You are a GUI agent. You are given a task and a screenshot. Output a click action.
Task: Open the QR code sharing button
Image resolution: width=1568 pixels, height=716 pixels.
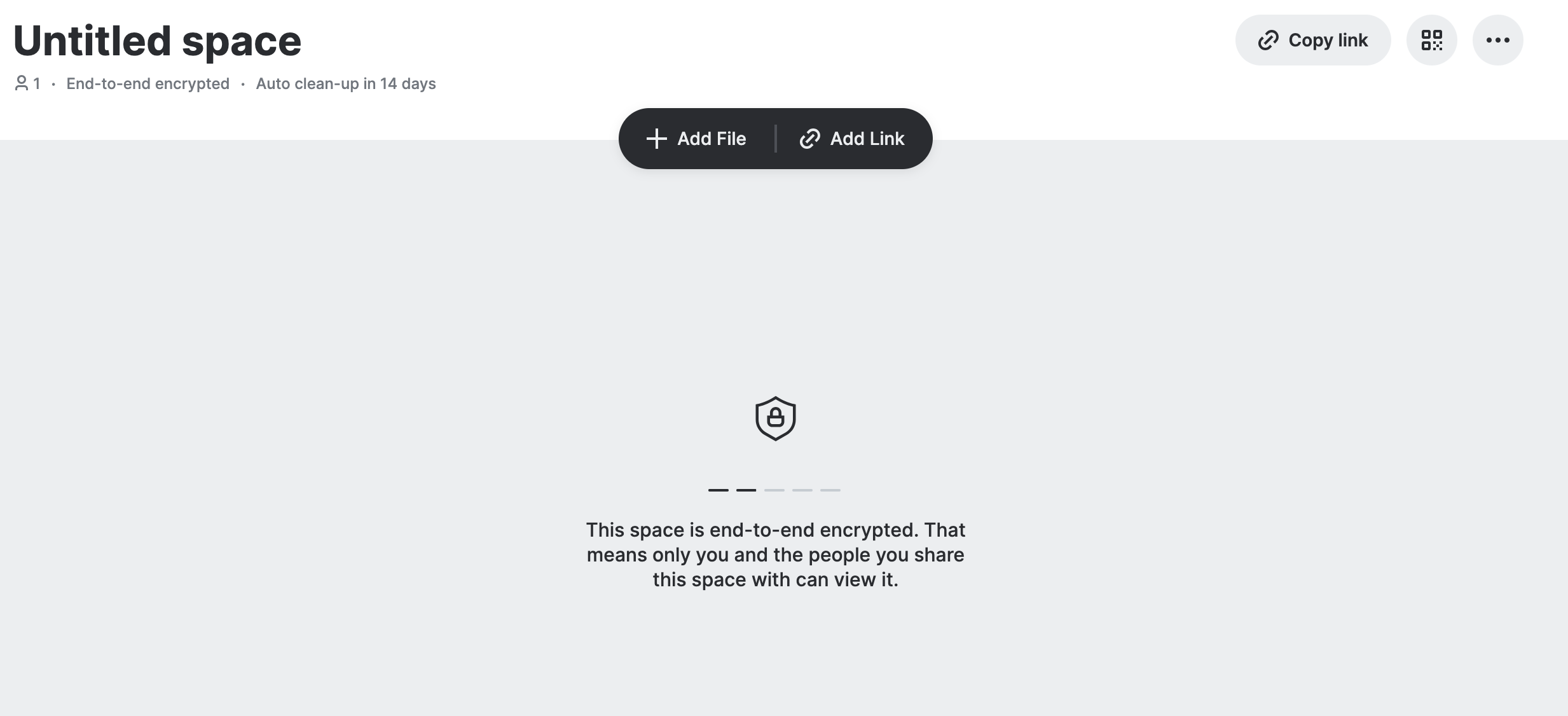[1431, 40]
